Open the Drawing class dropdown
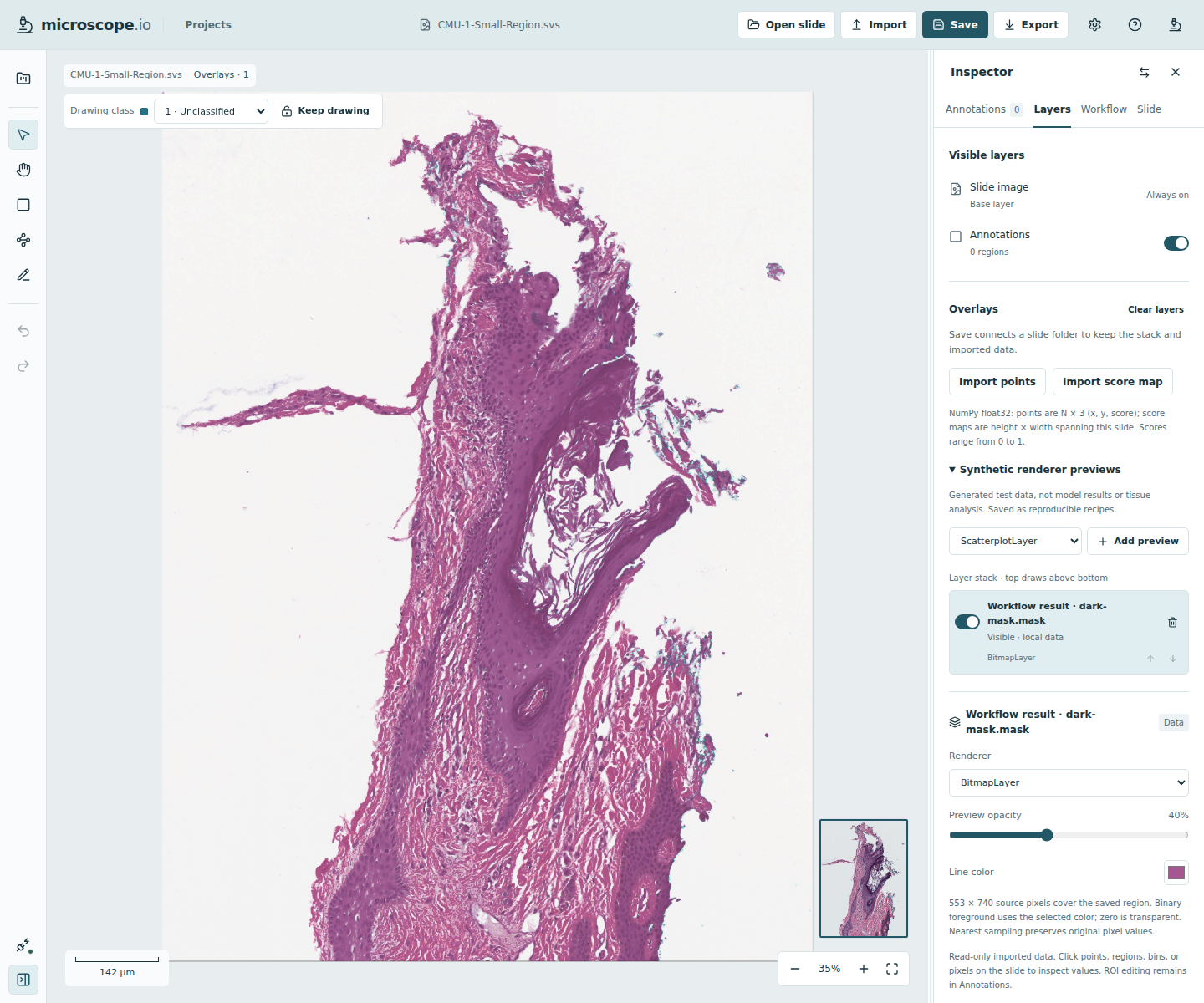The width and height of the screenshot is (1204, 1003). [211, 111]
